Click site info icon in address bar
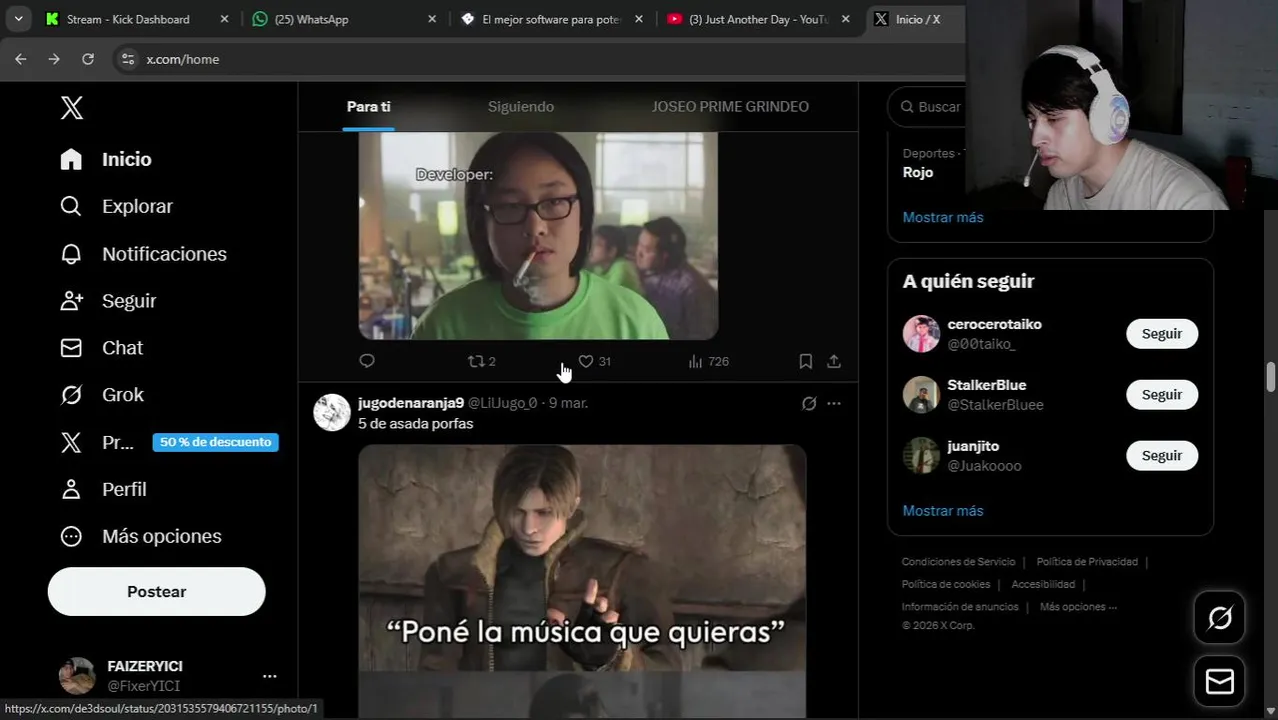The image size is (1278, 720). click(127, 59)
